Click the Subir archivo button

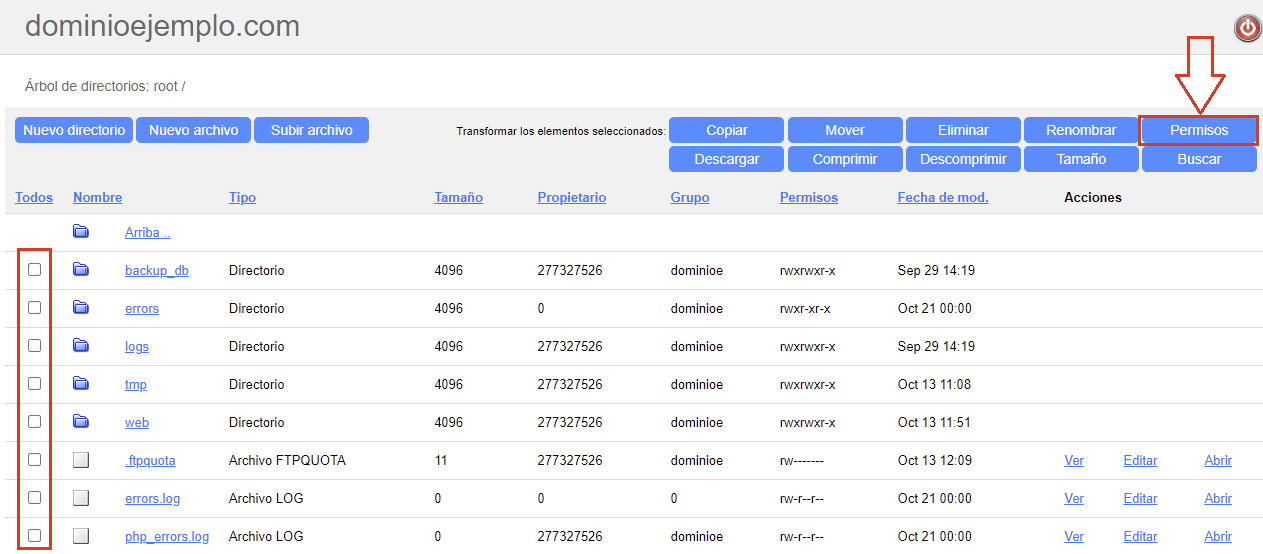(x=311, y=130)
